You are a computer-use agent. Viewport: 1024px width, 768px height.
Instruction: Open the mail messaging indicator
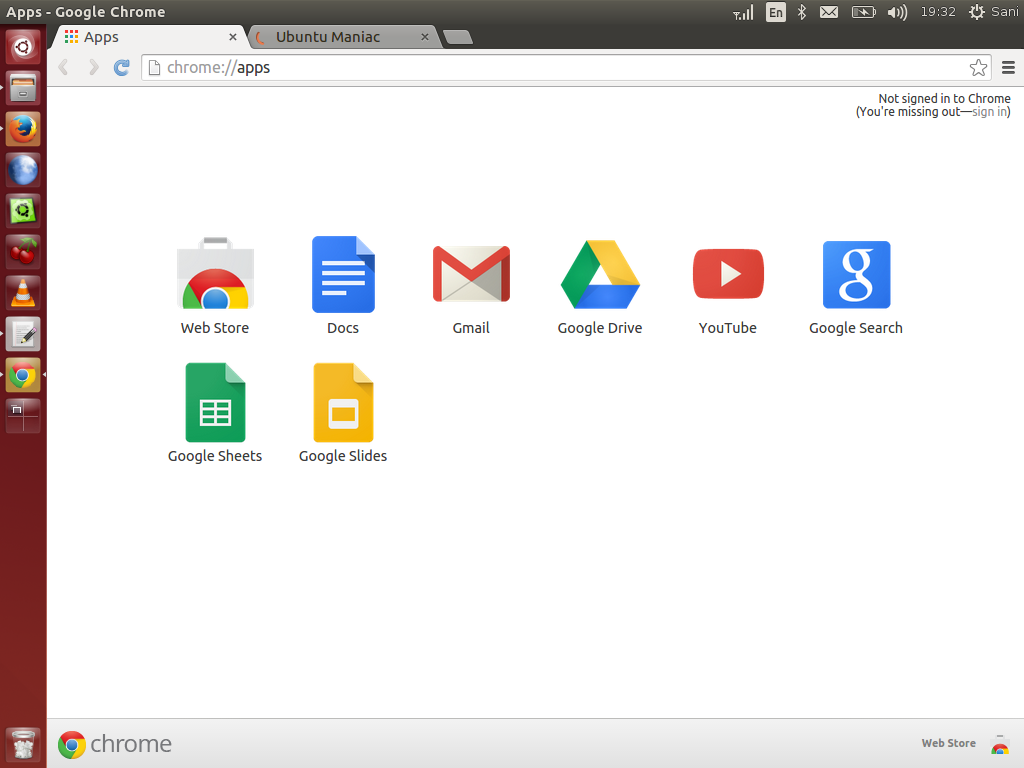click(829, 12)
